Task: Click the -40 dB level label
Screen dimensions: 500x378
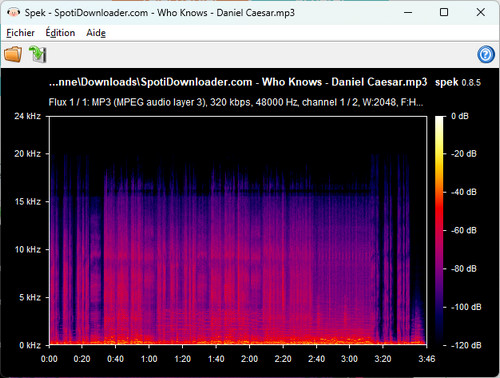Action: tap(464, 192)
